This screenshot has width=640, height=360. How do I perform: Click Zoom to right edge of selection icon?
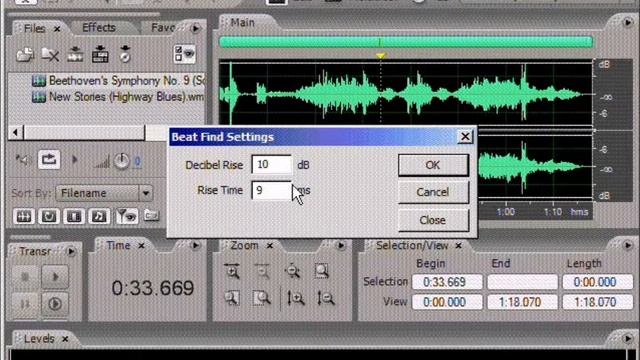point(262,299)
